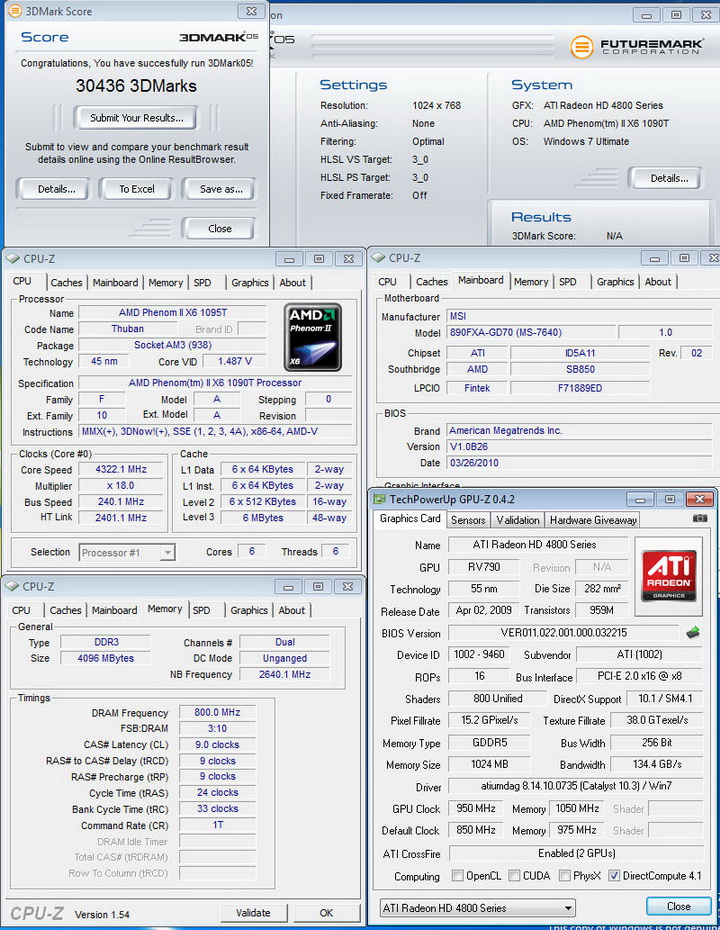Click the DRAM Frequency 800.0 MHz value
The image size is (720, 930).
[x=217, y=712]
